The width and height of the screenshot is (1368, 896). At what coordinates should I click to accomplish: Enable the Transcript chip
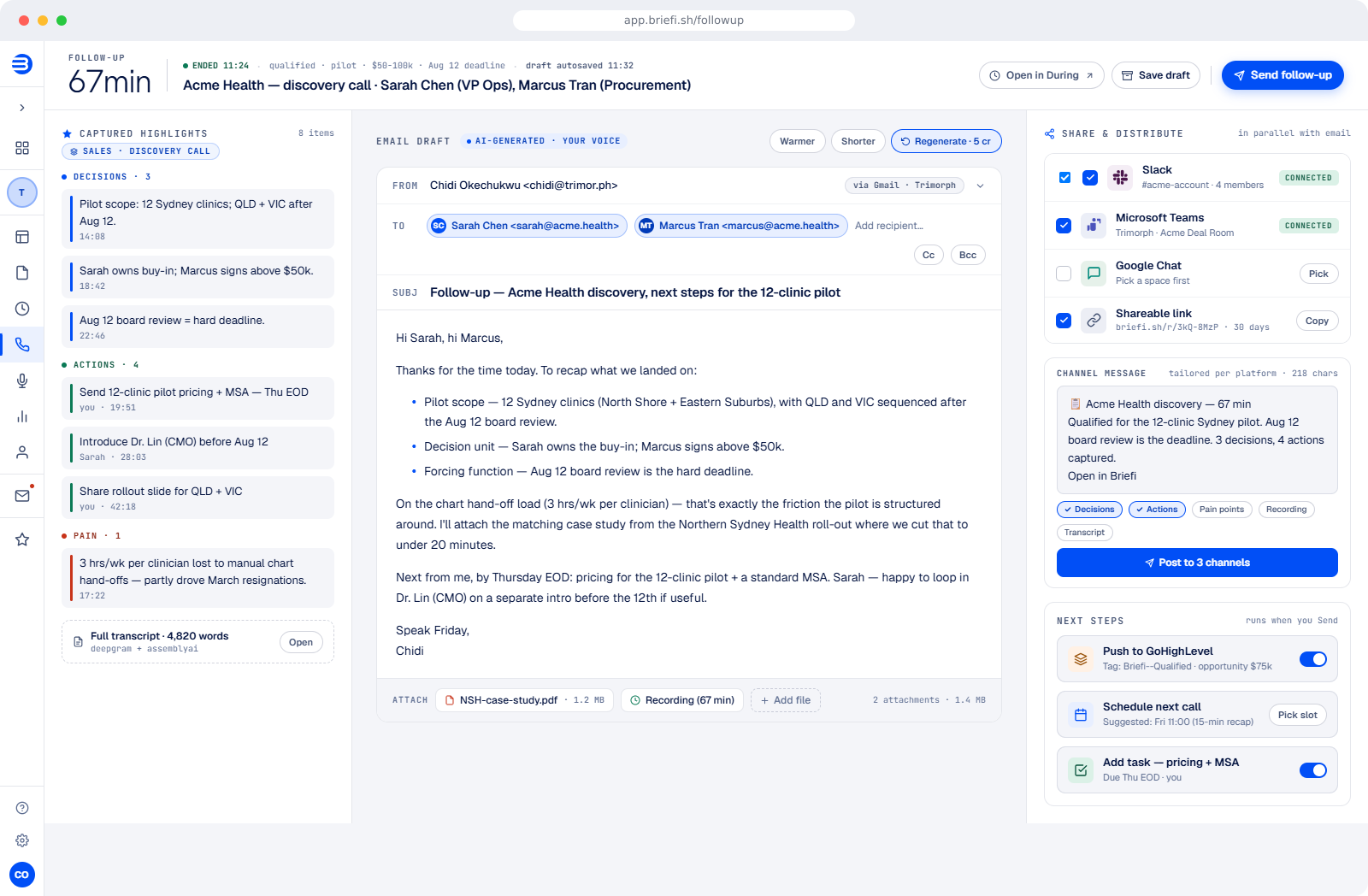point(1084,533)
